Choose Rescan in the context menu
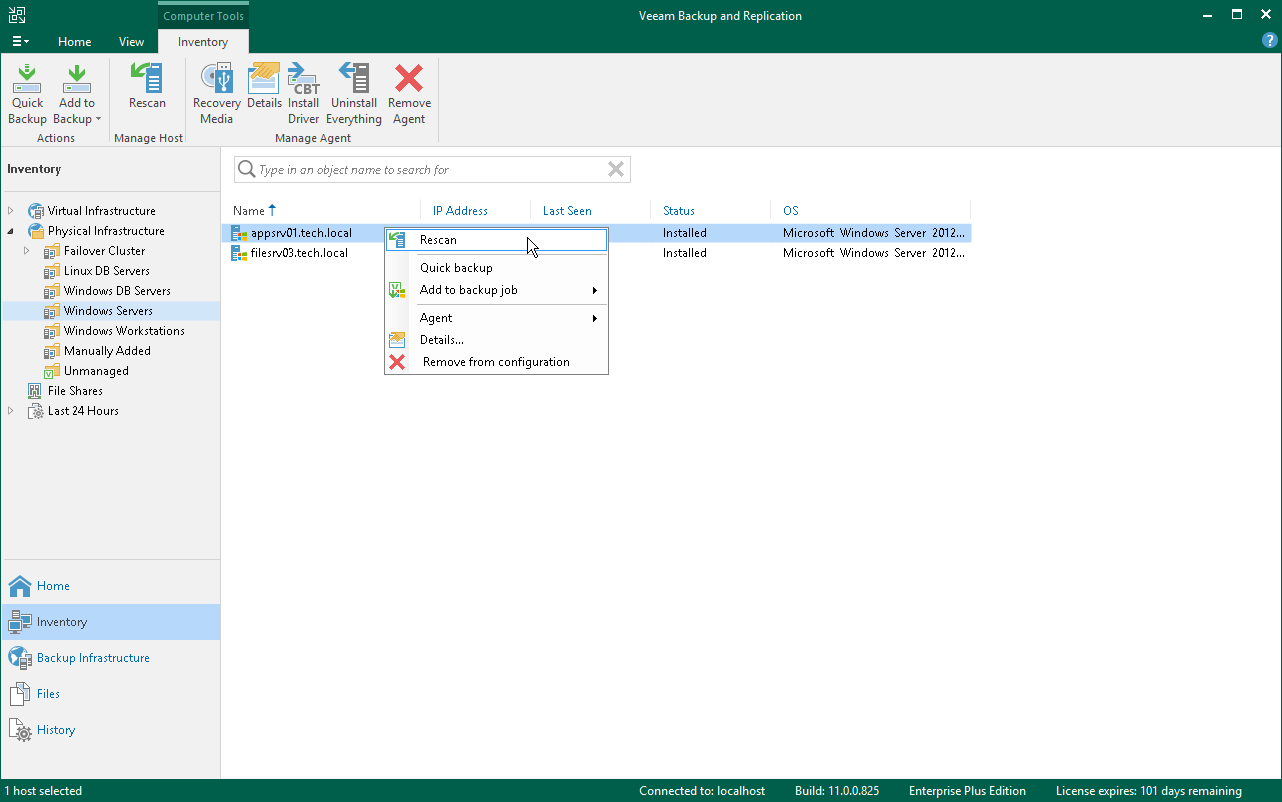Screen dimensions: 1282x802 tap(496, 240)
